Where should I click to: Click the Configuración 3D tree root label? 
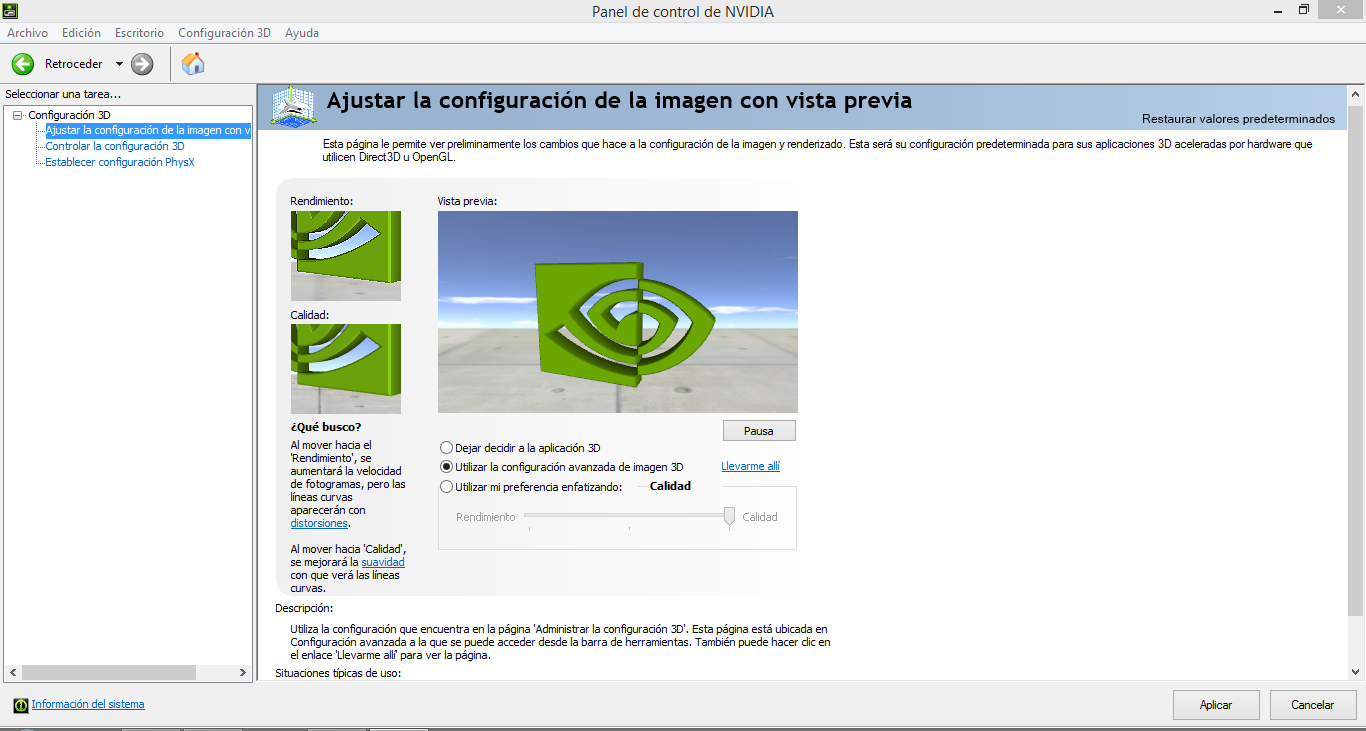pos(69,115)
